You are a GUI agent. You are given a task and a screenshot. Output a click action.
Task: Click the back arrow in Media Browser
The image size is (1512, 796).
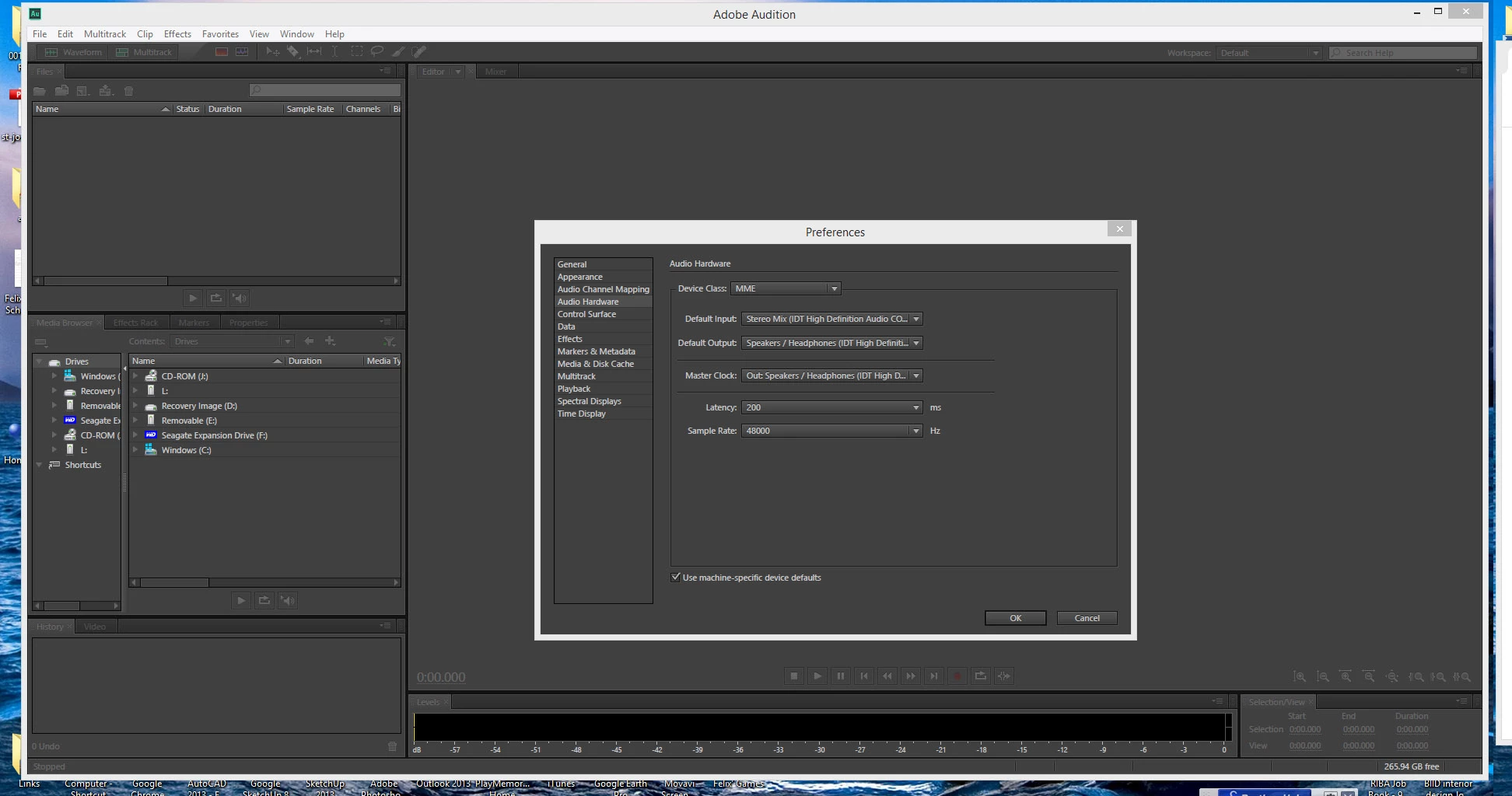pyautogui.click(x=309, y=341)
